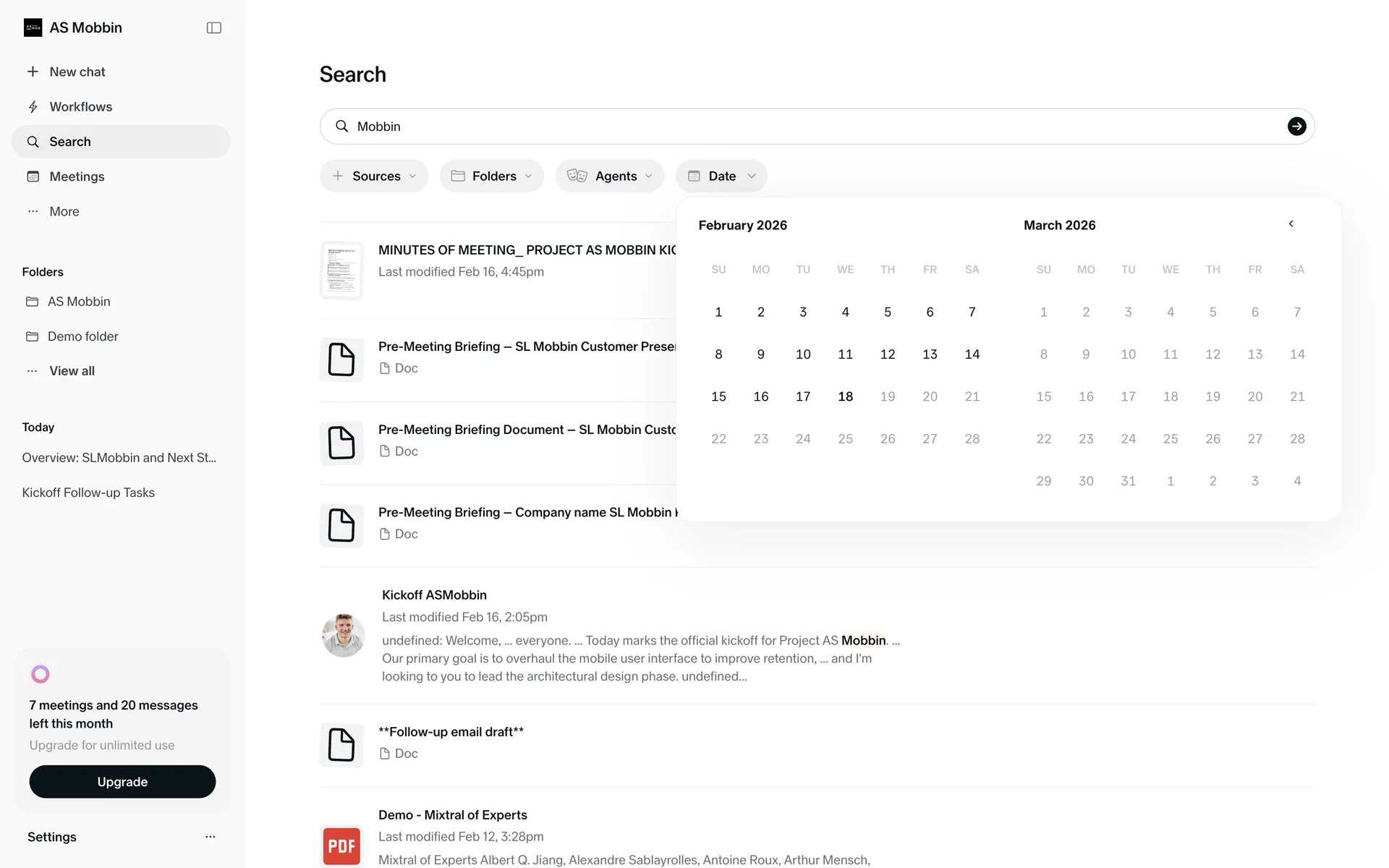
Task: Expand the Sources filter dropdown
Action: [x=374, y=176]
